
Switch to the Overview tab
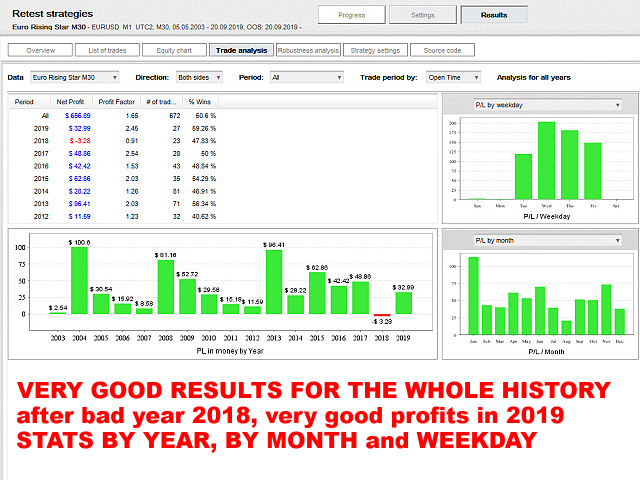40,49
